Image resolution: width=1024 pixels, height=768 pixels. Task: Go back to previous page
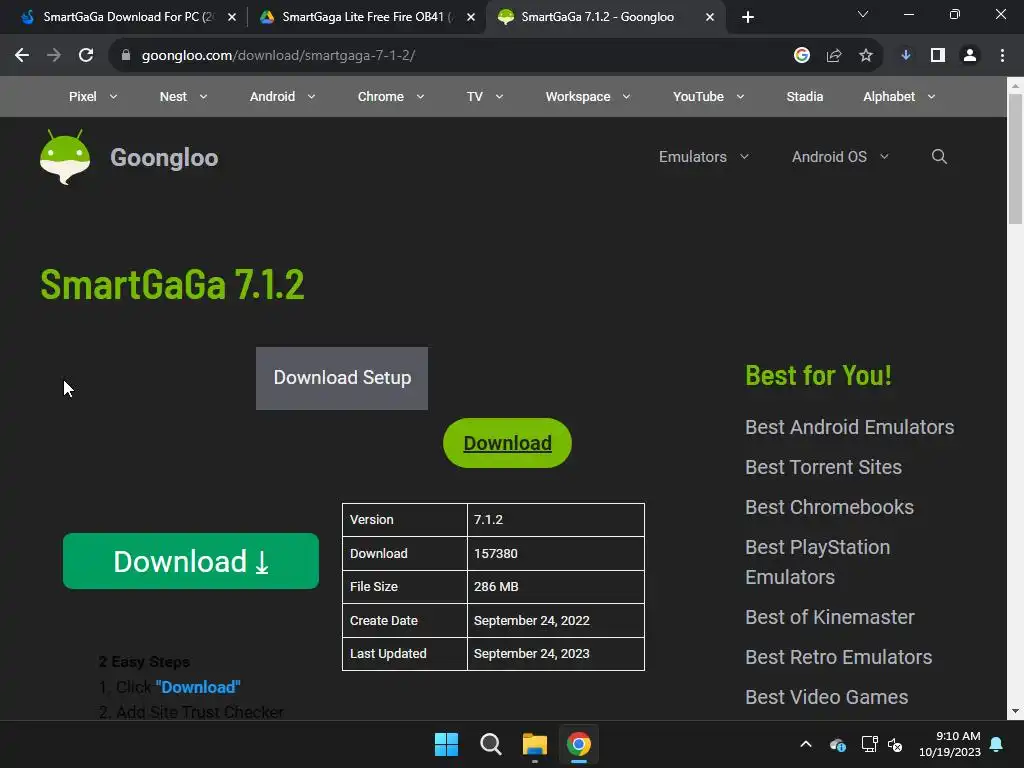[22, 56]
